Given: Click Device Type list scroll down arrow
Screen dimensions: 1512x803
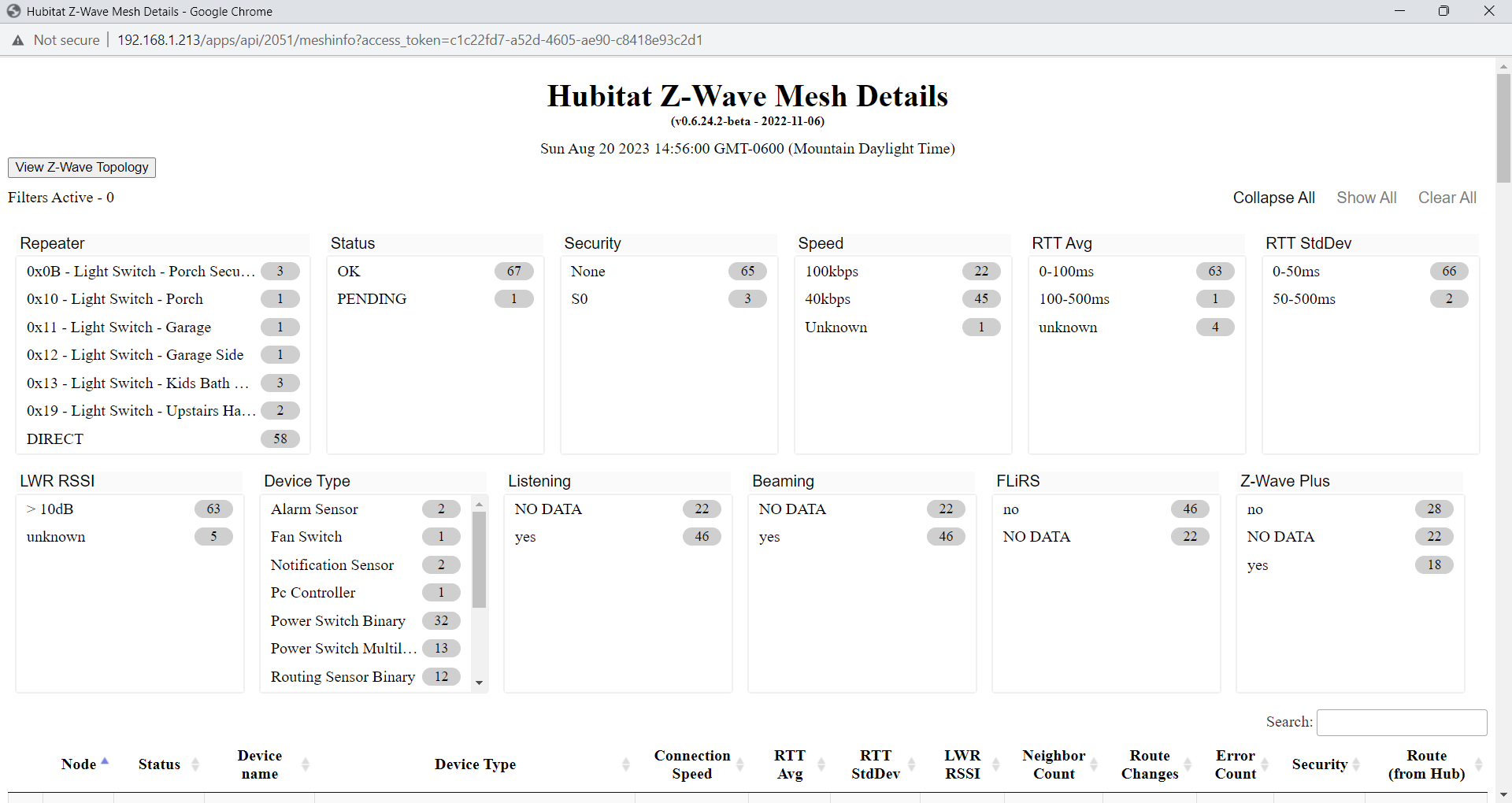Looking at the screenshot, I should click(x=479, y=683).
